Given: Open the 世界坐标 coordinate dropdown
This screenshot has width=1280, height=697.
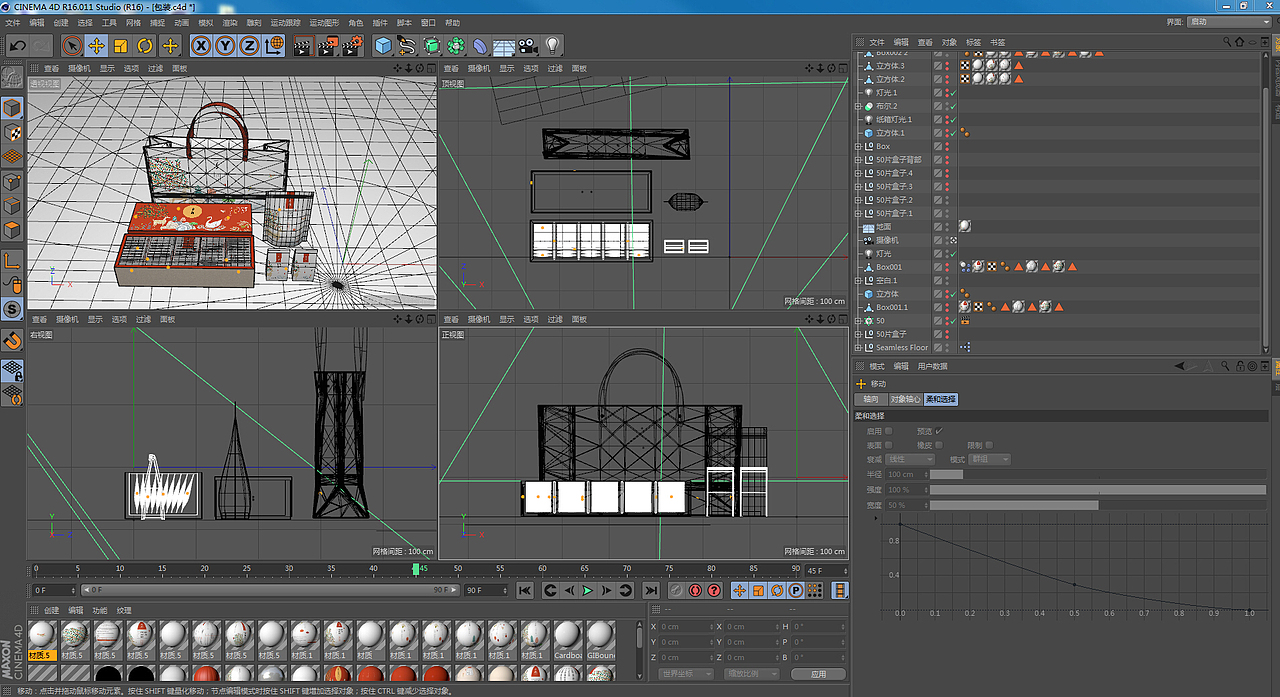Looking at the screenshot, I should 688,674.
